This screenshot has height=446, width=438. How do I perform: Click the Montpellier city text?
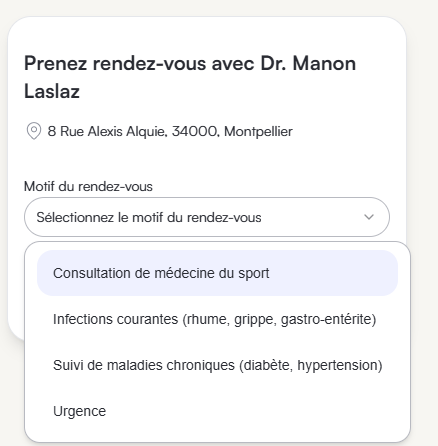tap(258, 131)
